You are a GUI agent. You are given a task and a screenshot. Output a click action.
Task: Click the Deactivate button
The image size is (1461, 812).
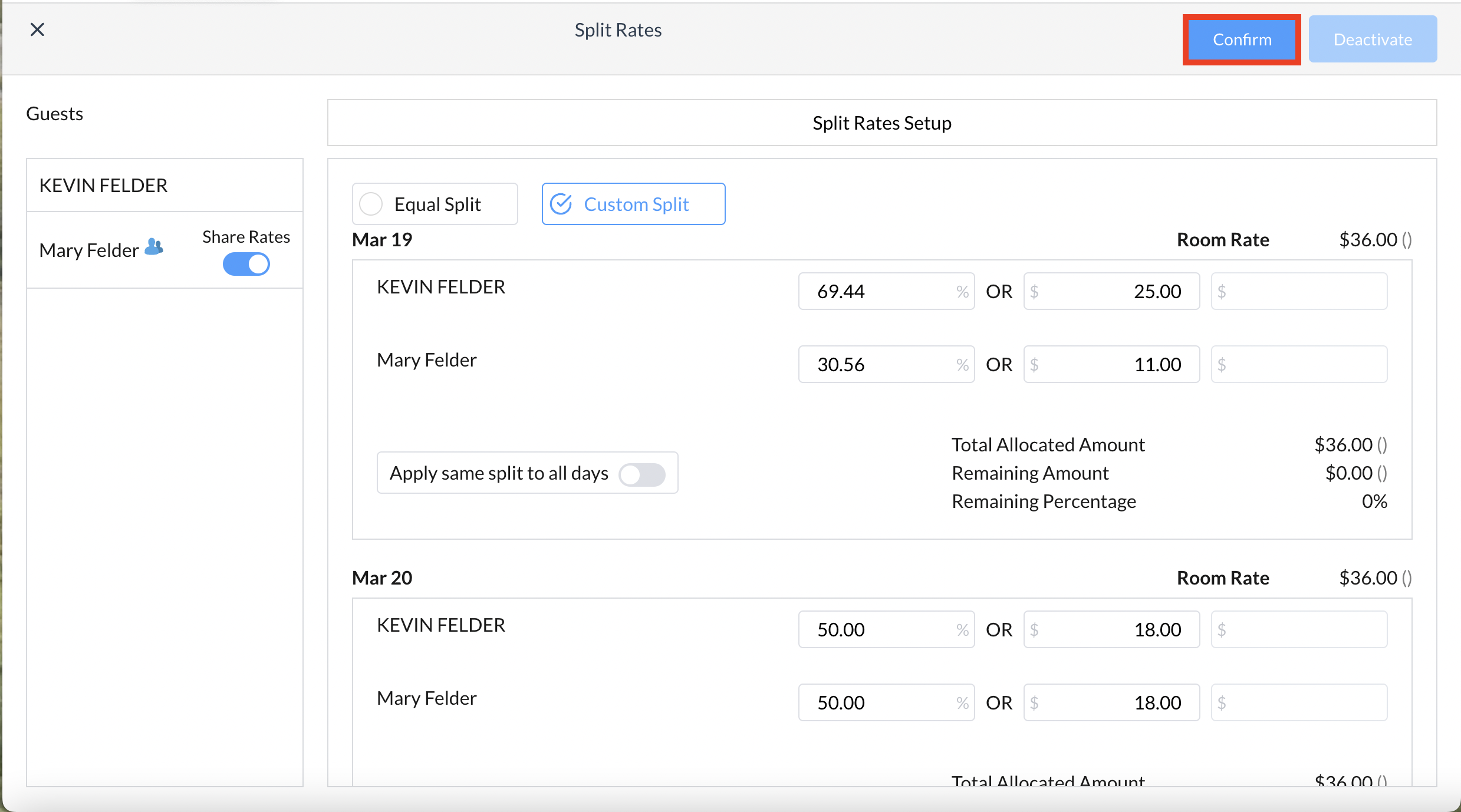click(x=1373, y=39)
